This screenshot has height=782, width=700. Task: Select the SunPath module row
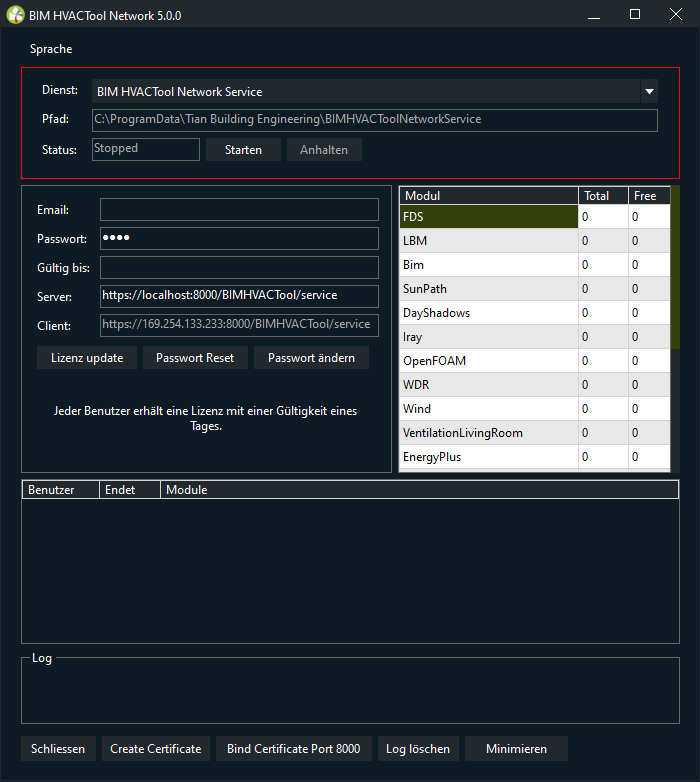coord(534,288)
